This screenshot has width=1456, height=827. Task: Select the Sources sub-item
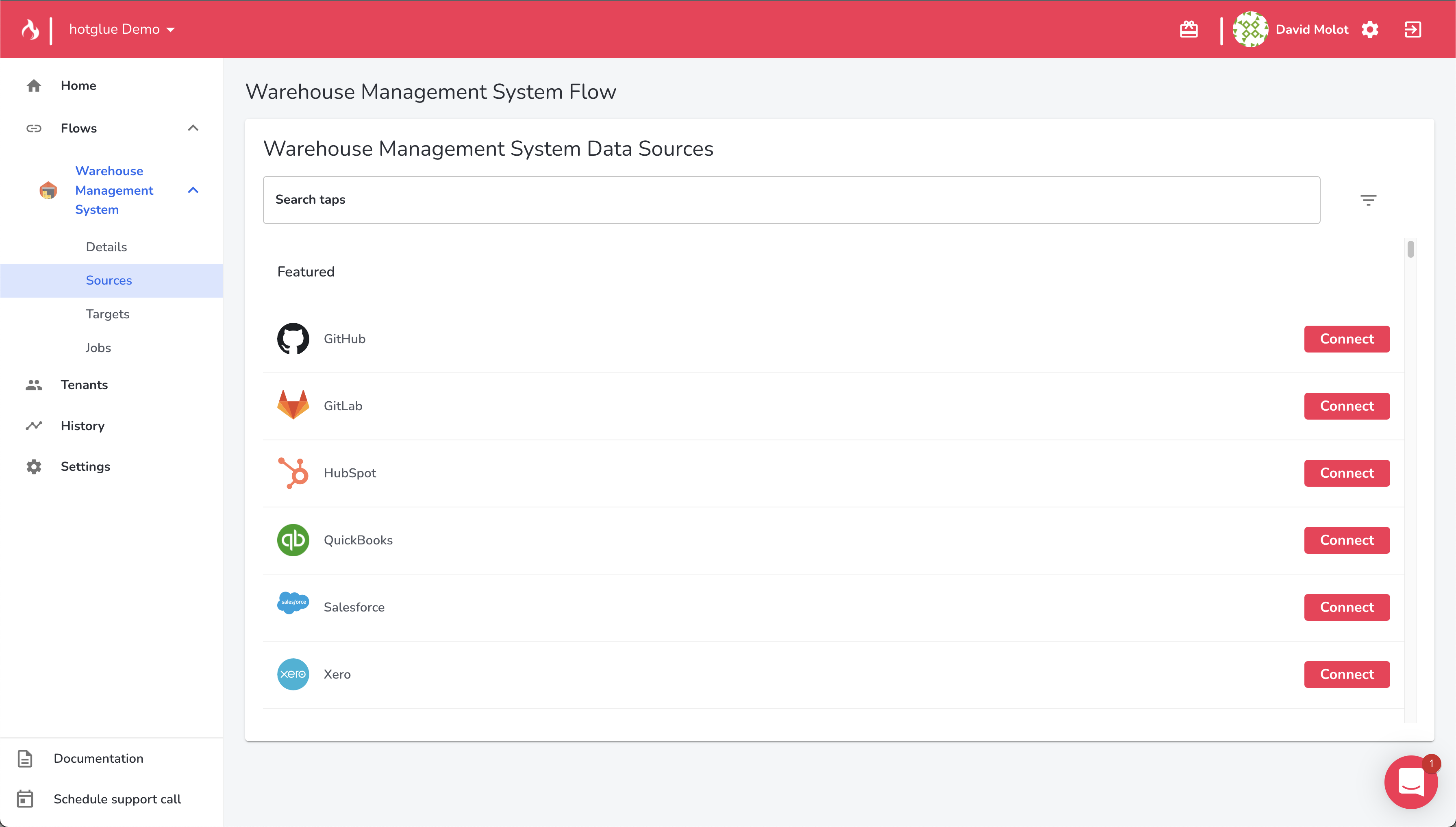tap(111, 281)
